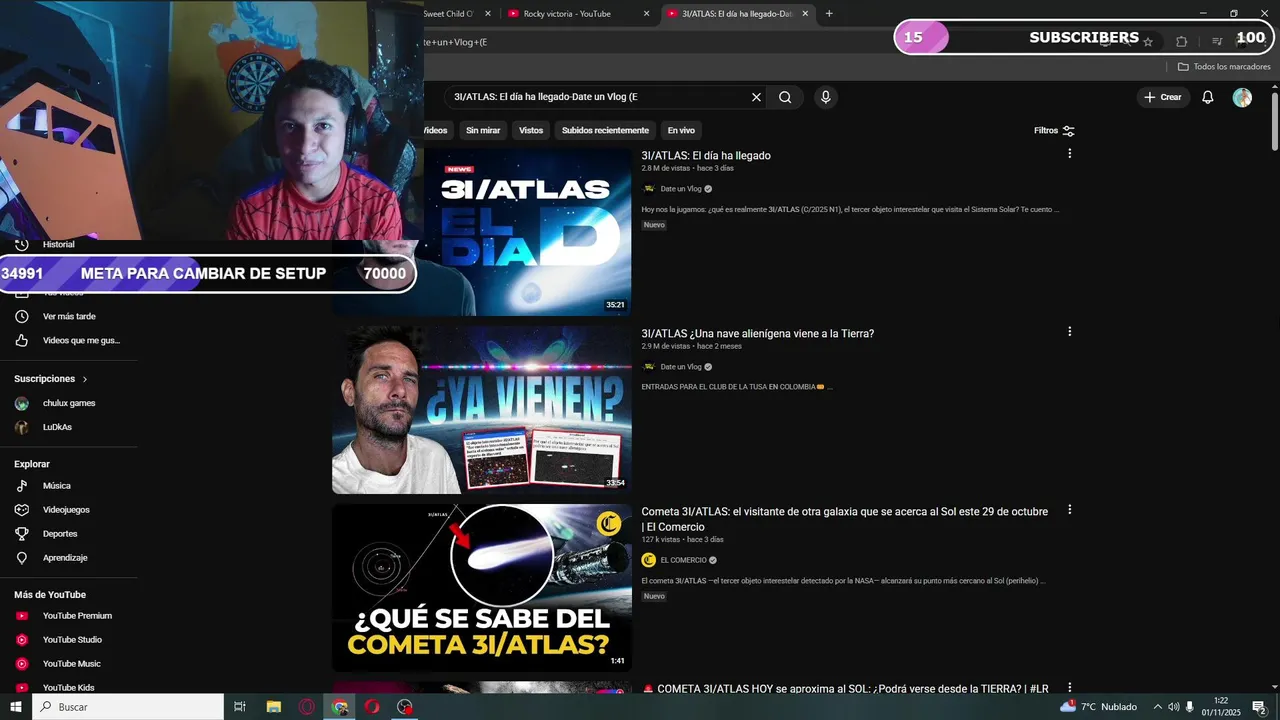The width and height of the screenshot is (1280, 720).
Task: Open options menu for ¿Una nave alienígena video
Action: tap(1069, 332)
